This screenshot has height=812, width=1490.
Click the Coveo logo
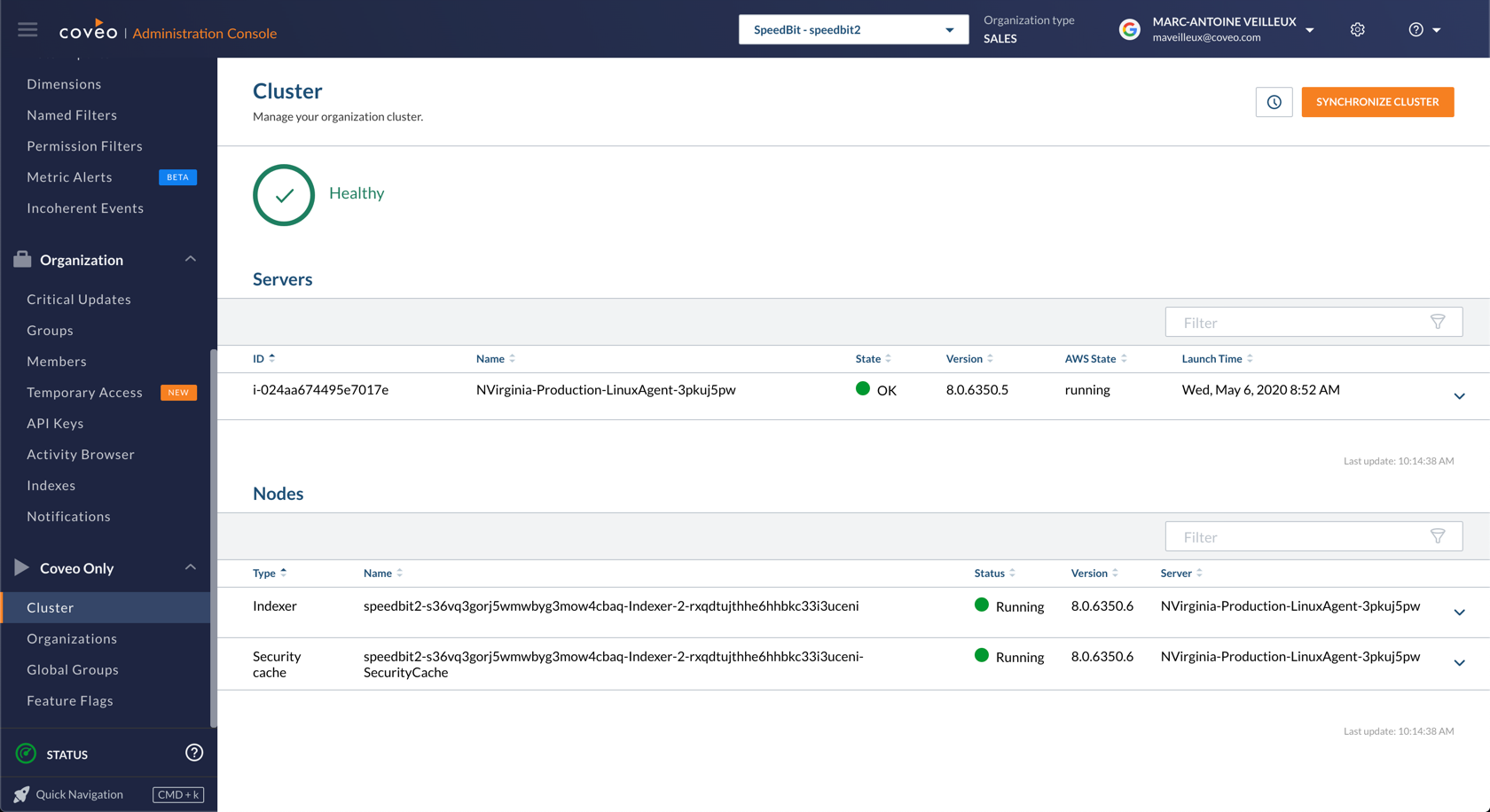coord(88,30)
